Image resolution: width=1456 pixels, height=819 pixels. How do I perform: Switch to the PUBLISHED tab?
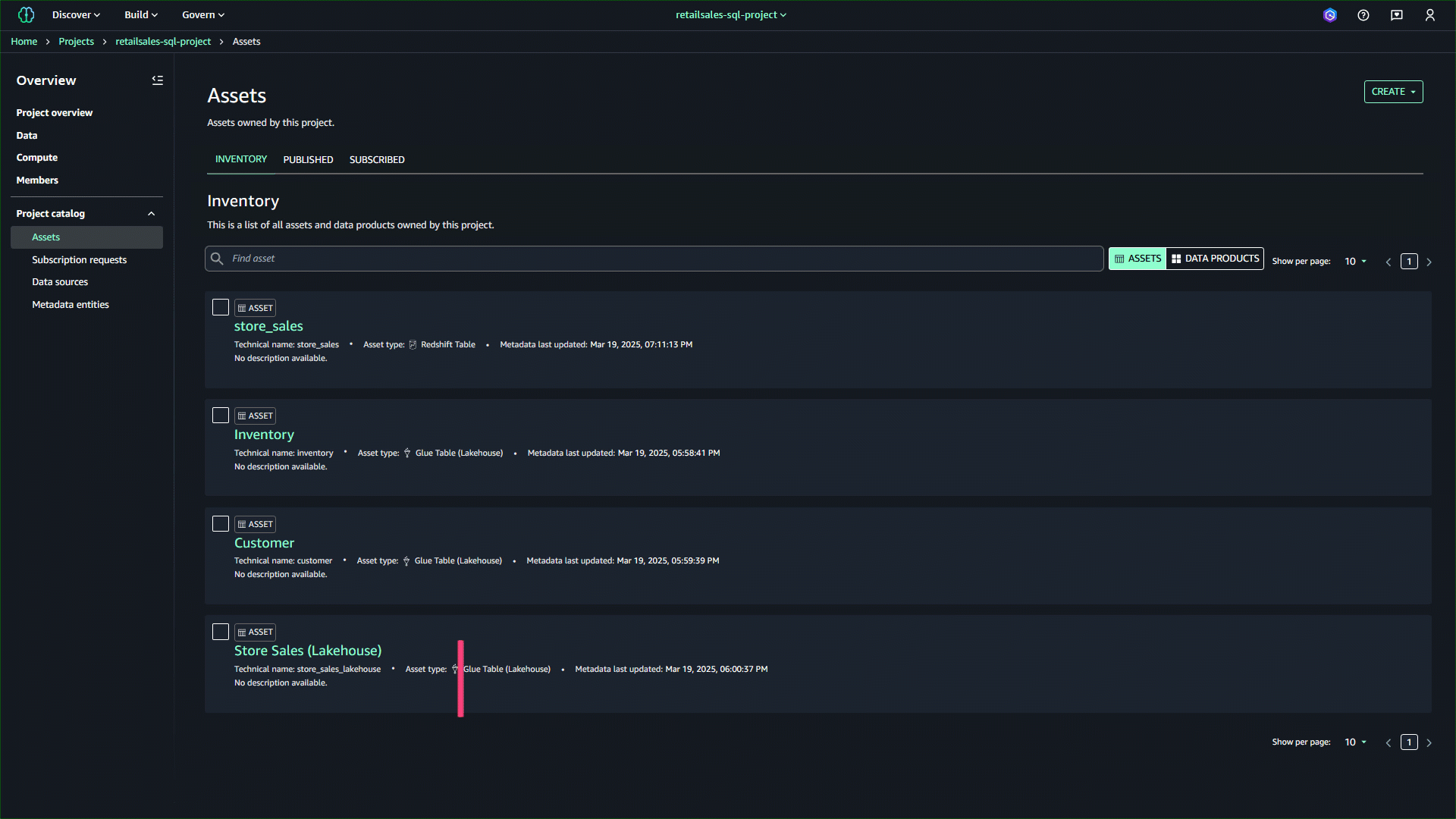[x=308, y=160]
